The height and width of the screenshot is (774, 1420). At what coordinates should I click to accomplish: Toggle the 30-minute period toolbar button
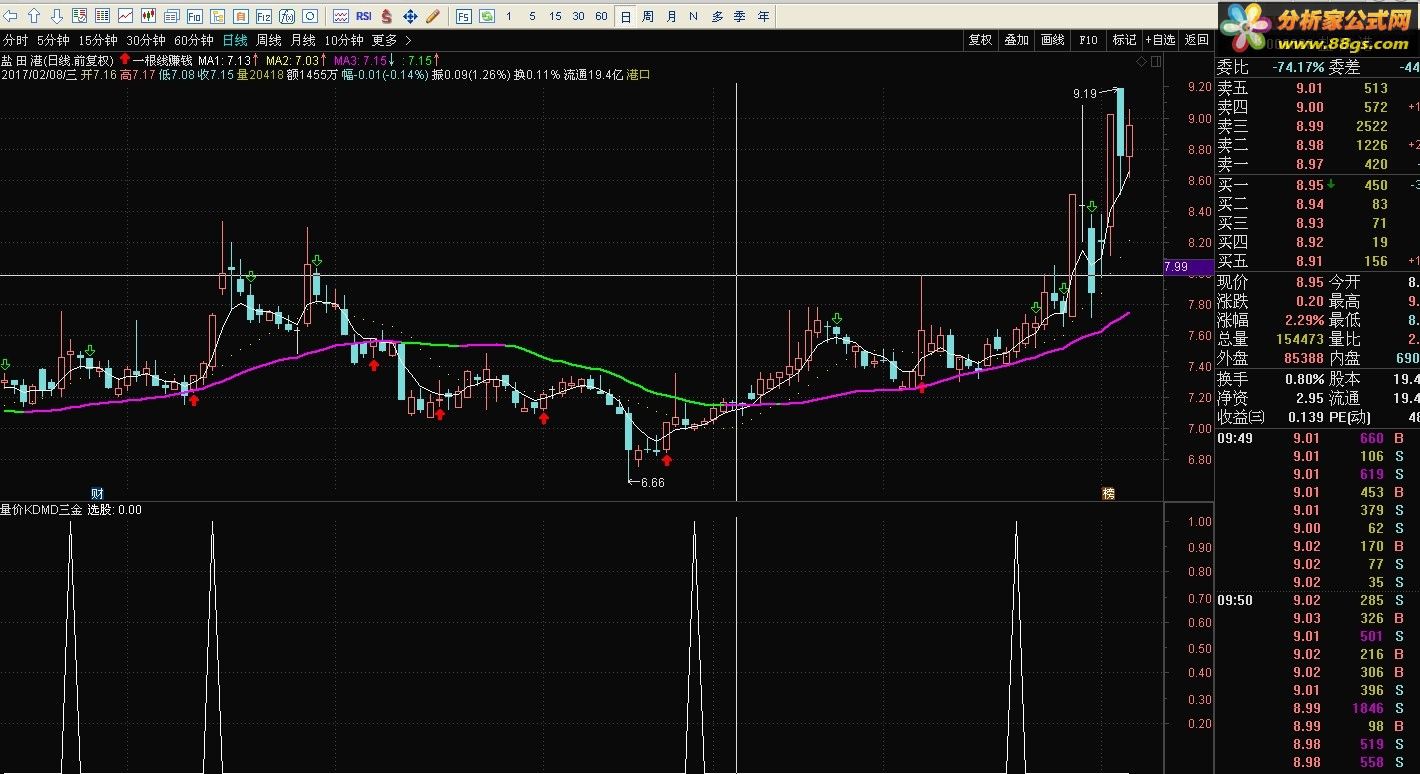(x=578, y=16)
